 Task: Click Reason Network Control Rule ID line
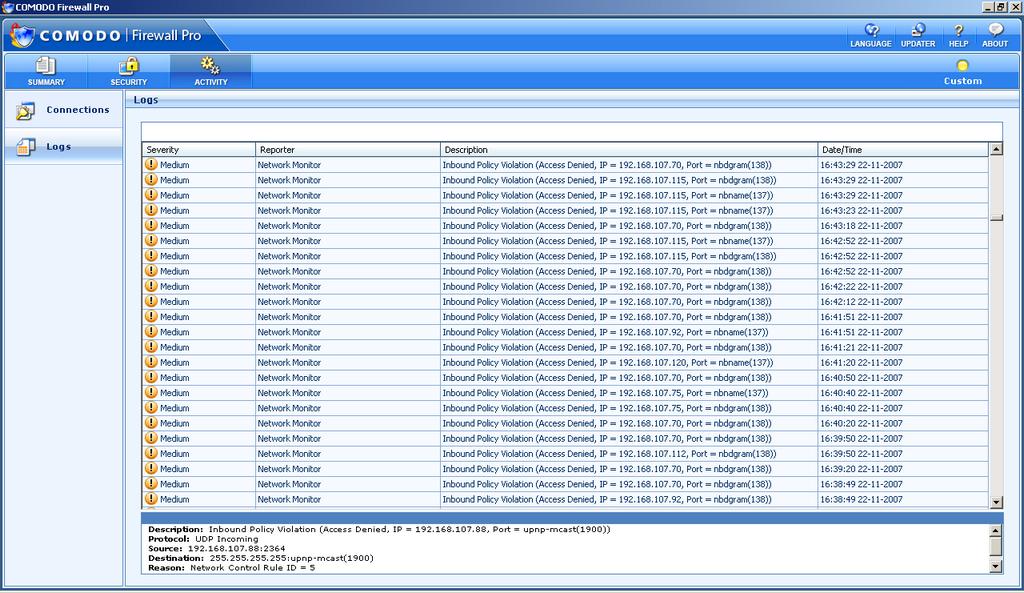point(231,568)
